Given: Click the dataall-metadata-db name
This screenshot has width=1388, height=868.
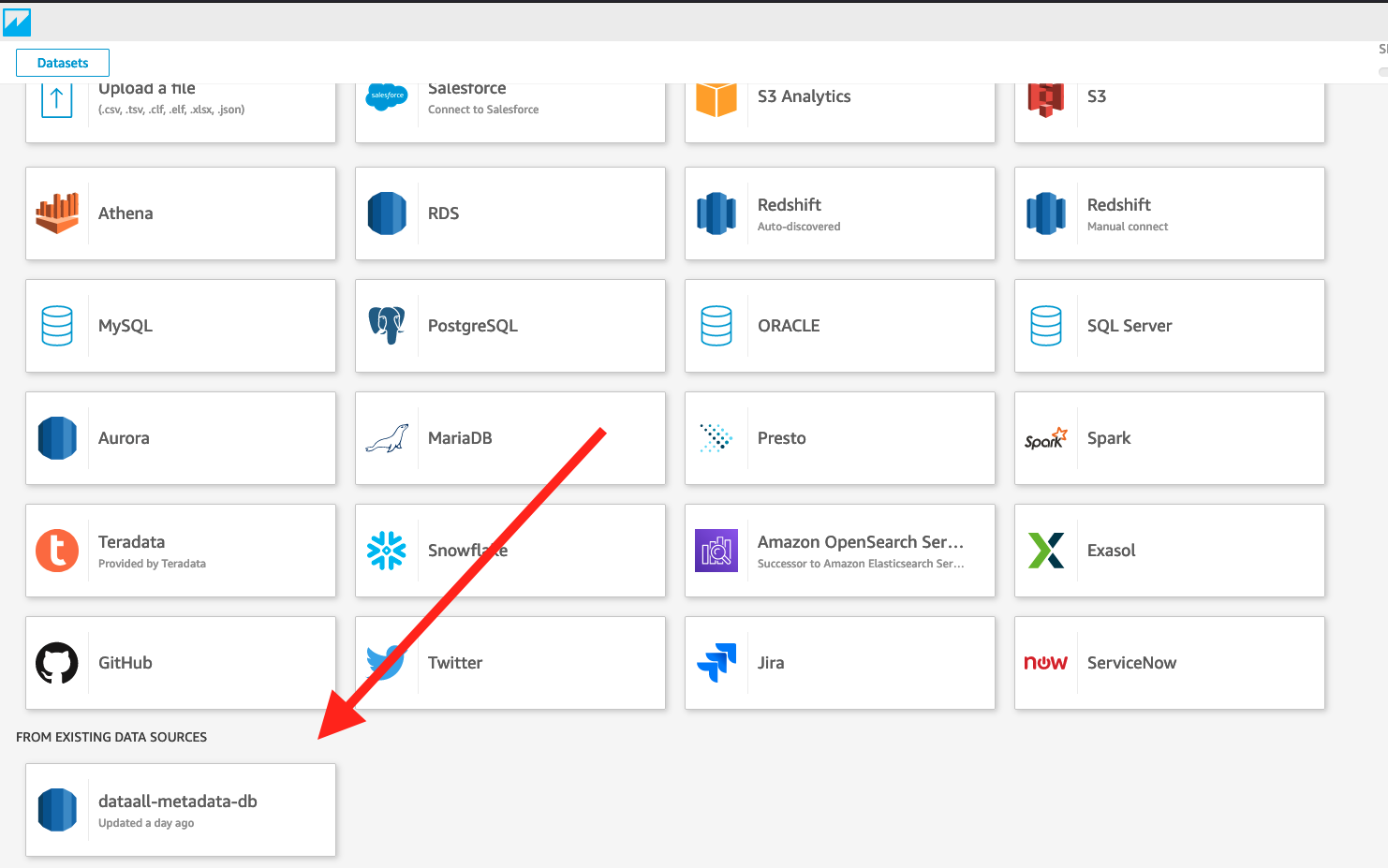Looking at the screenshot, I should [x=178, y=802].
